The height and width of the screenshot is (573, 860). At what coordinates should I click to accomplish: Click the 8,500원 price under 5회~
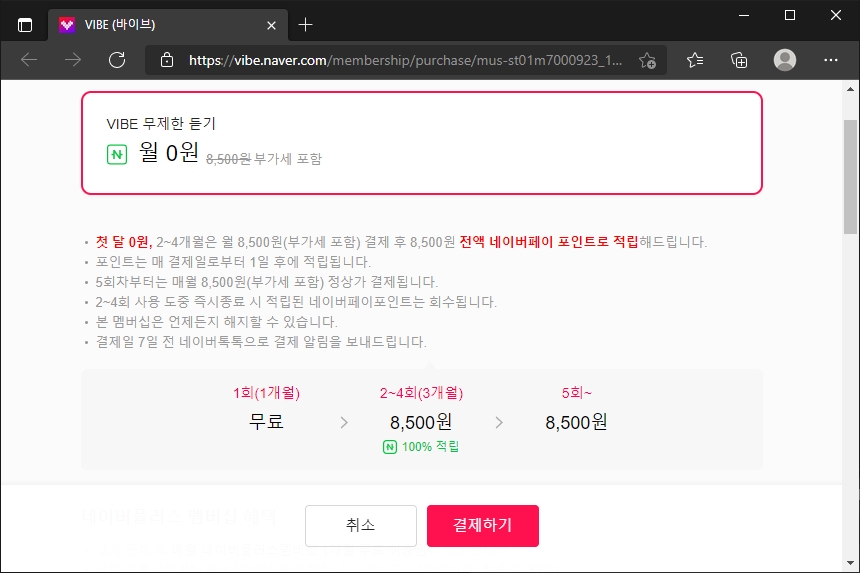(576, 422)
